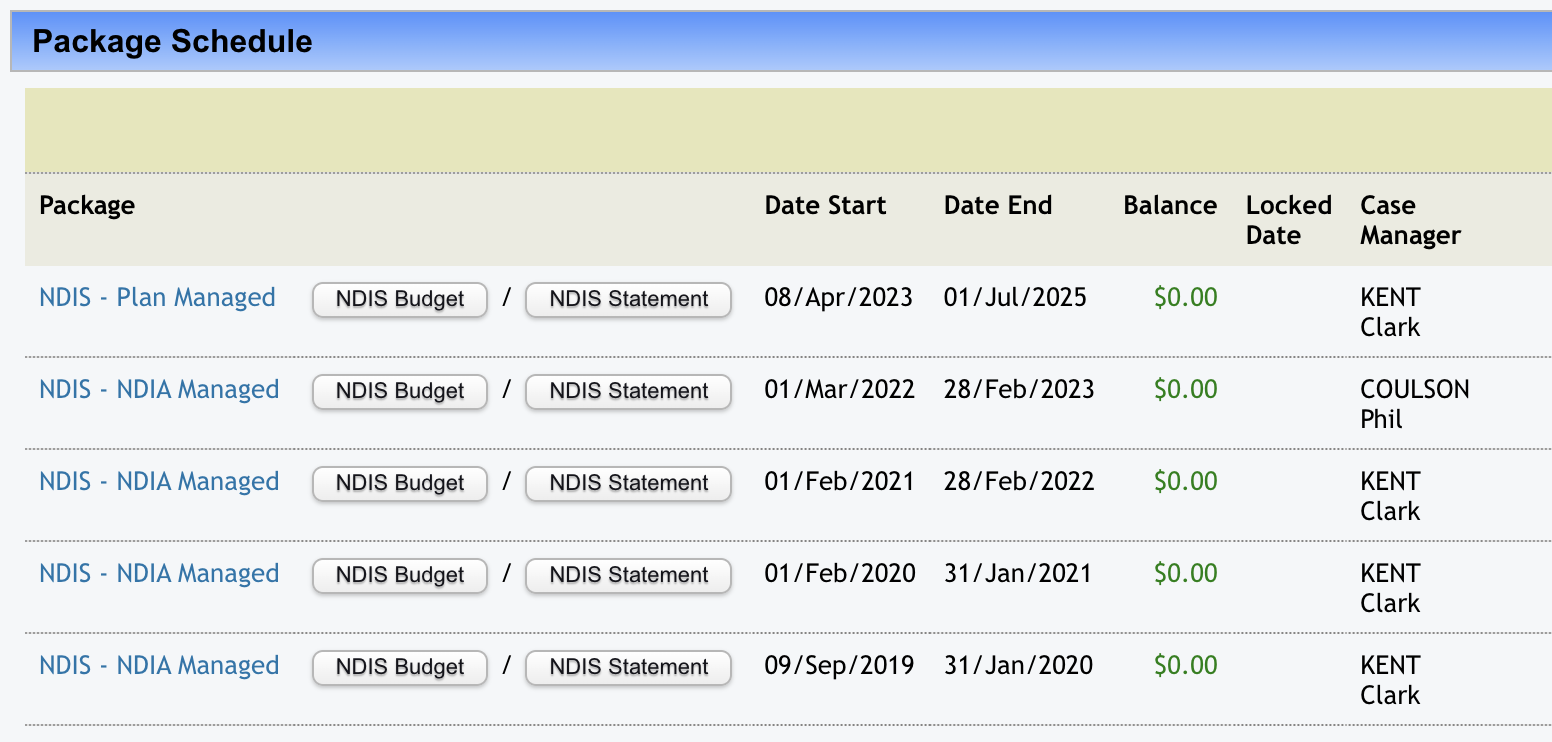Click the Balance column header

[1170, 206]
